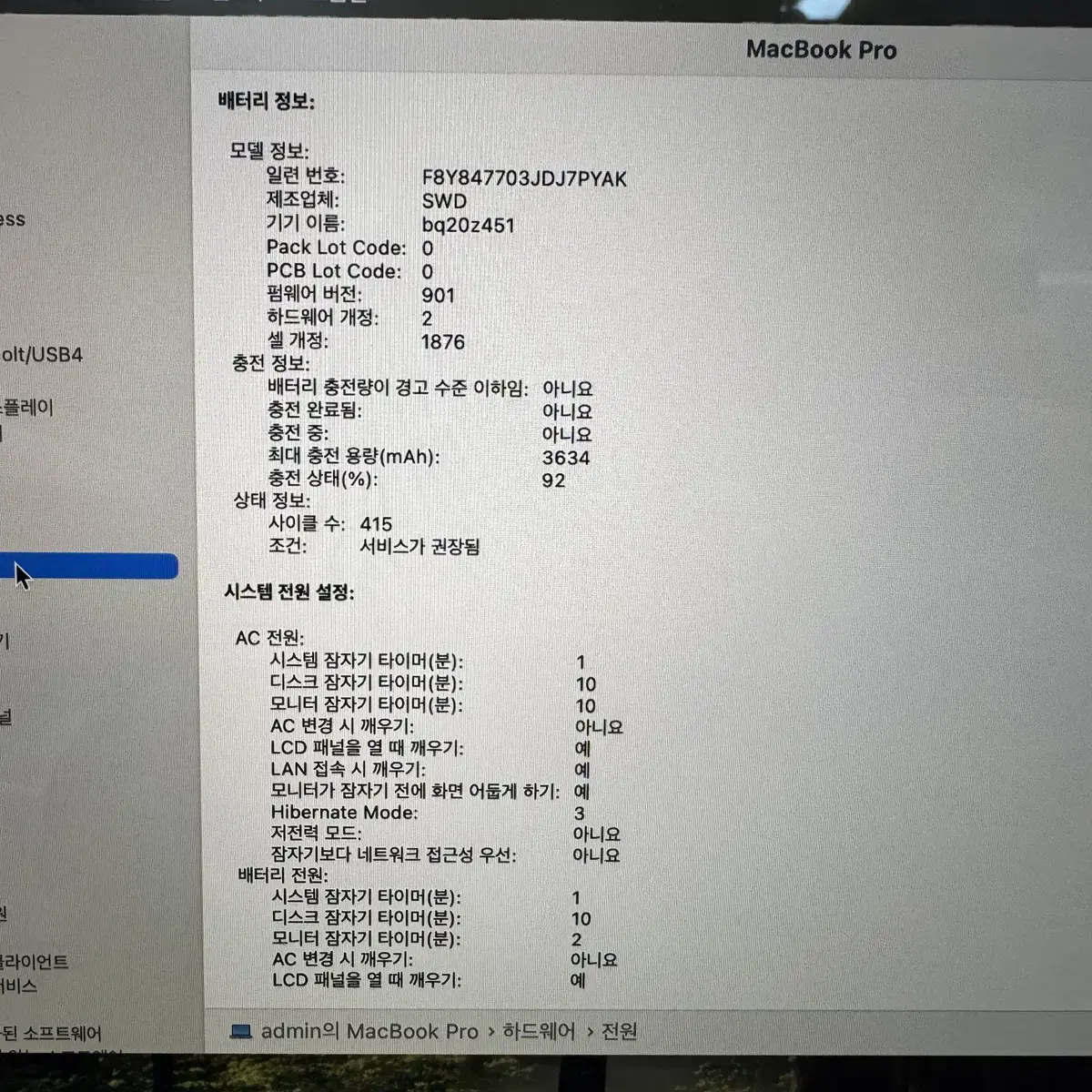Click '모니터가 잠자기 전에 화면 어둡게 하기:' label
Image resolution: width=1092 pixels, height=1092 pixels.
click(x=415, y=791)
